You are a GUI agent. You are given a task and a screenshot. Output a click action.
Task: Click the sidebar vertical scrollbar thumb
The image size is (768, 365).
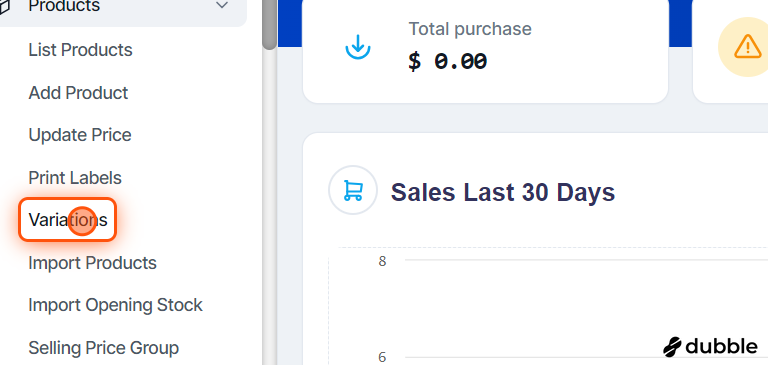coord(269,24)
